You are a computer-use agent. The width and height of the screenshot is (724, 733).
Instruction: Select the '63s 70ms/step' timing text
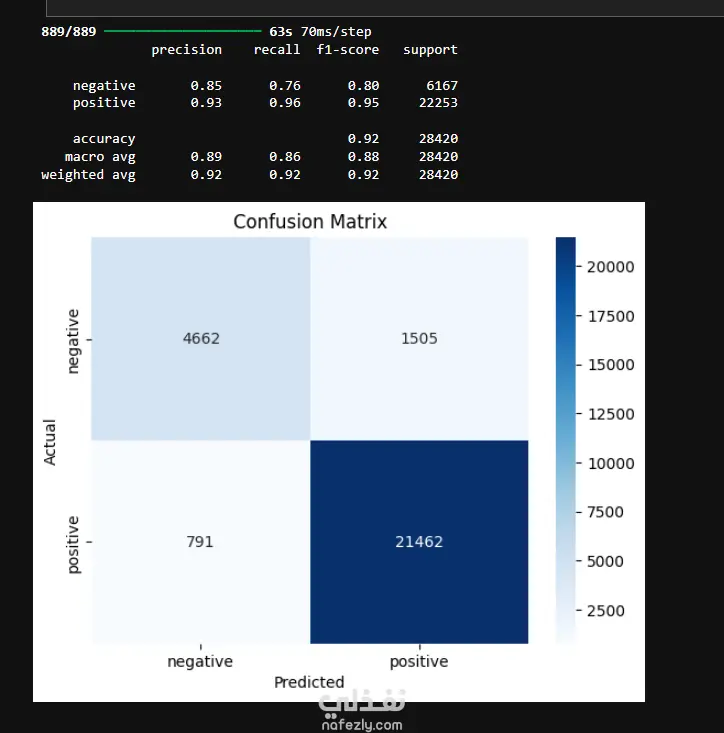click(320, 31)
